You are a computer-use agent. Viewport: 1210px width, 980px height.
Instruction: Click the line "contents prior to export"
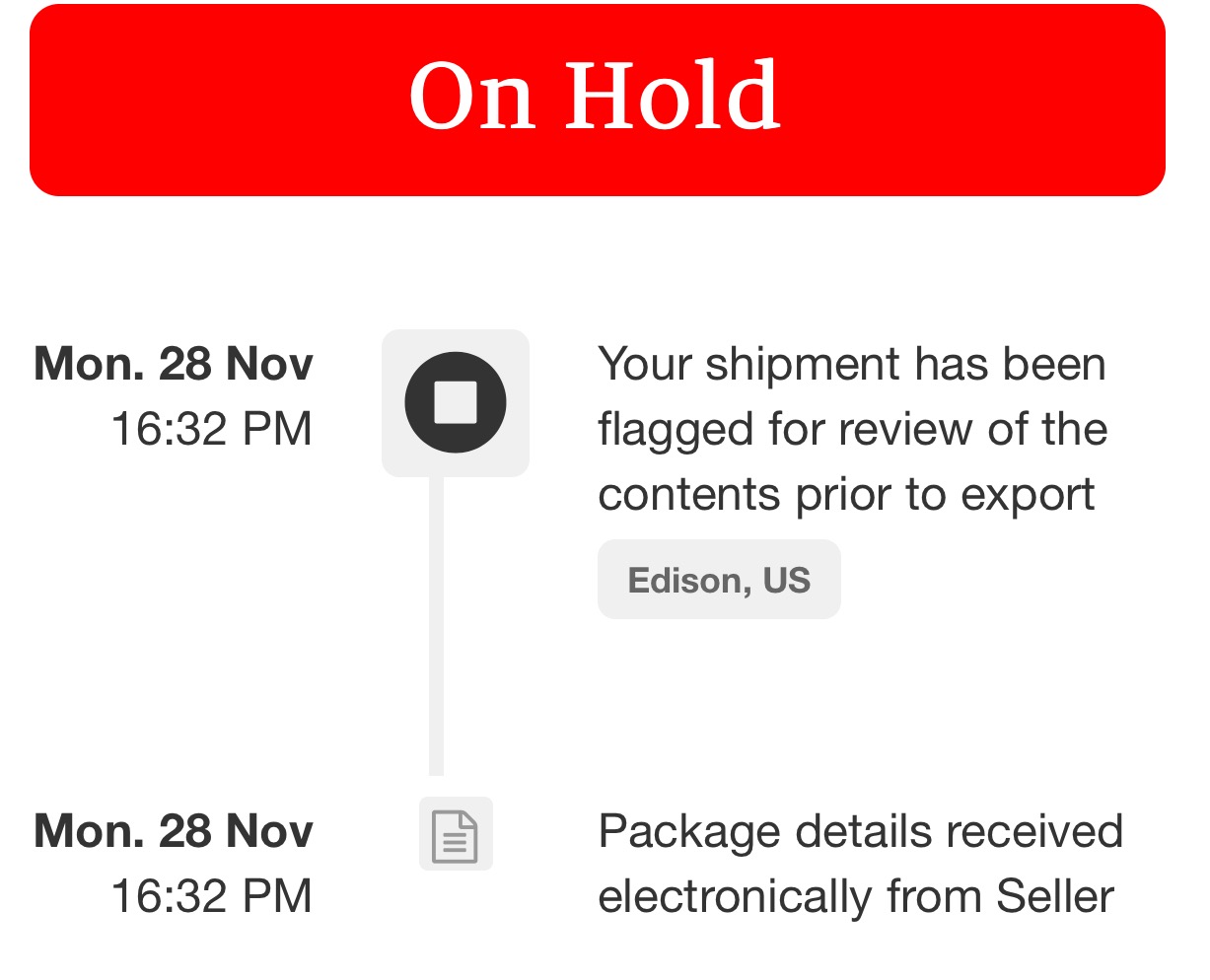coord(846,494)
